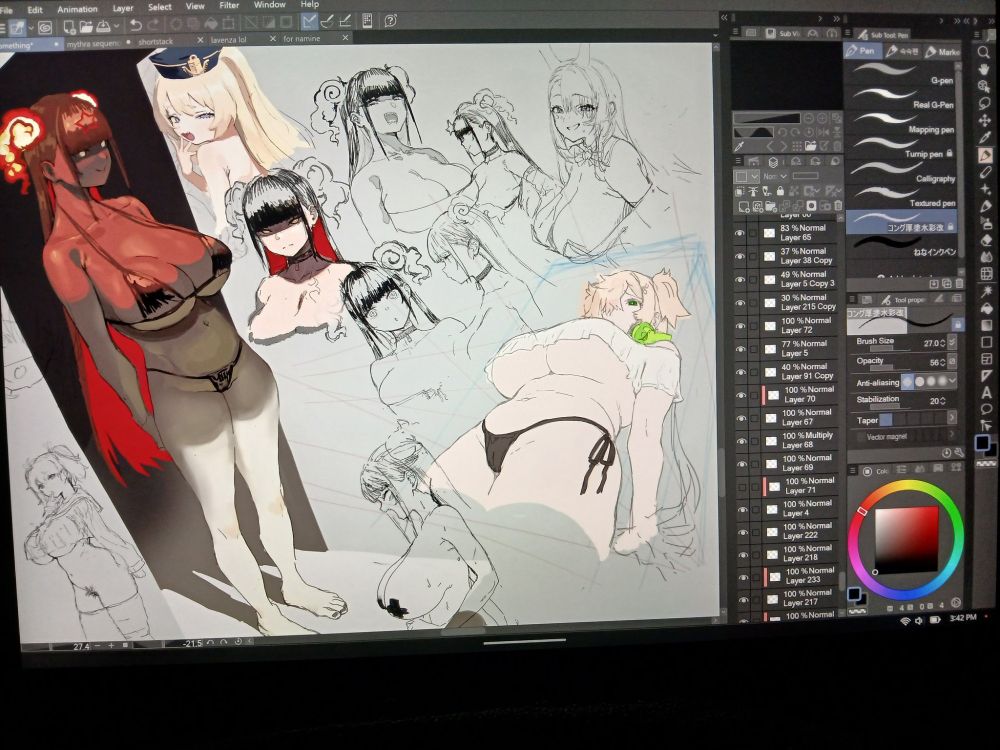The width and height of the screenshot is (1000, 750).
Task: Switch to shortstack document tab
Action: [155, 41]
